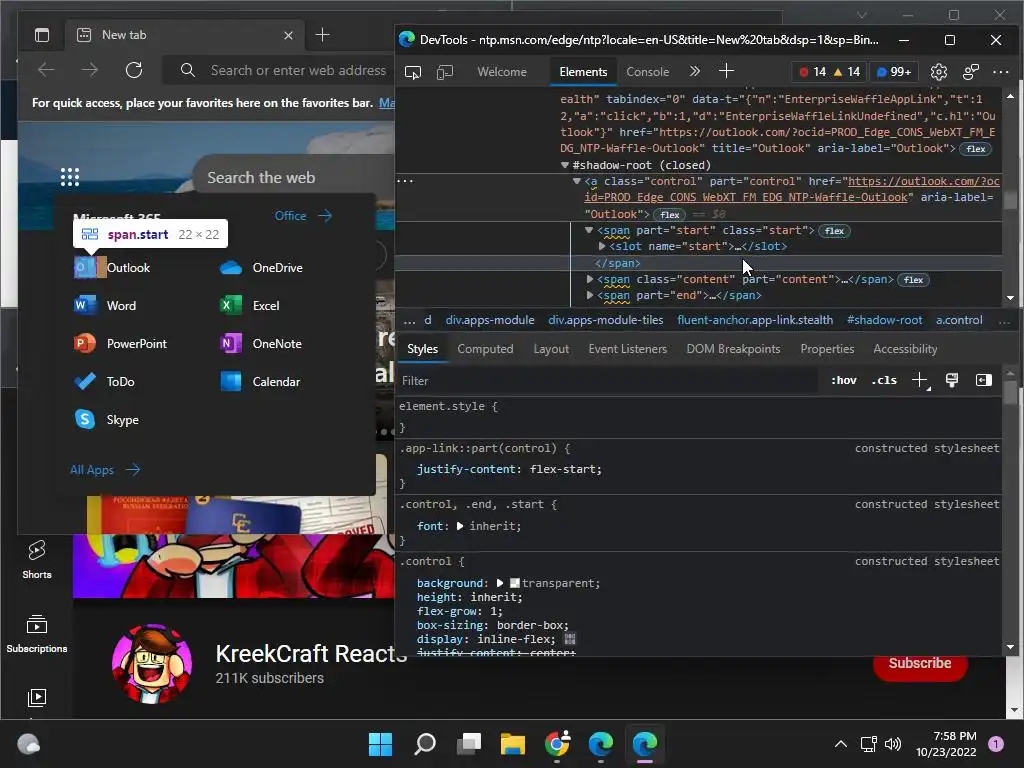
Task: Expand the span class="content" node
Action: click(x=590, y=279)
